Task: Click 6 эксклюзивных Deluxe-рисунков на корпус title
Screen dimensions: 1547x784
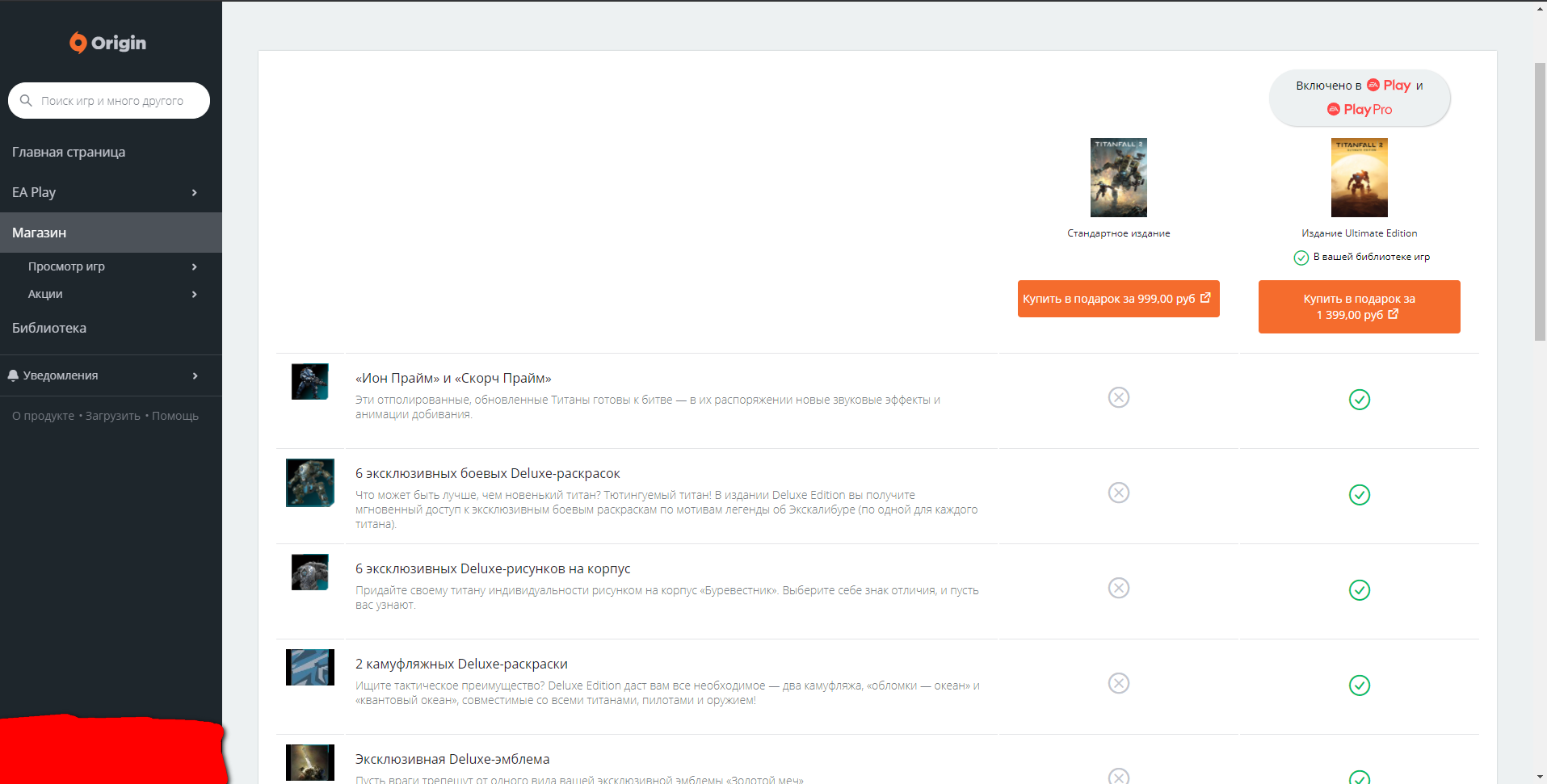Action: [x=493, y=568]
